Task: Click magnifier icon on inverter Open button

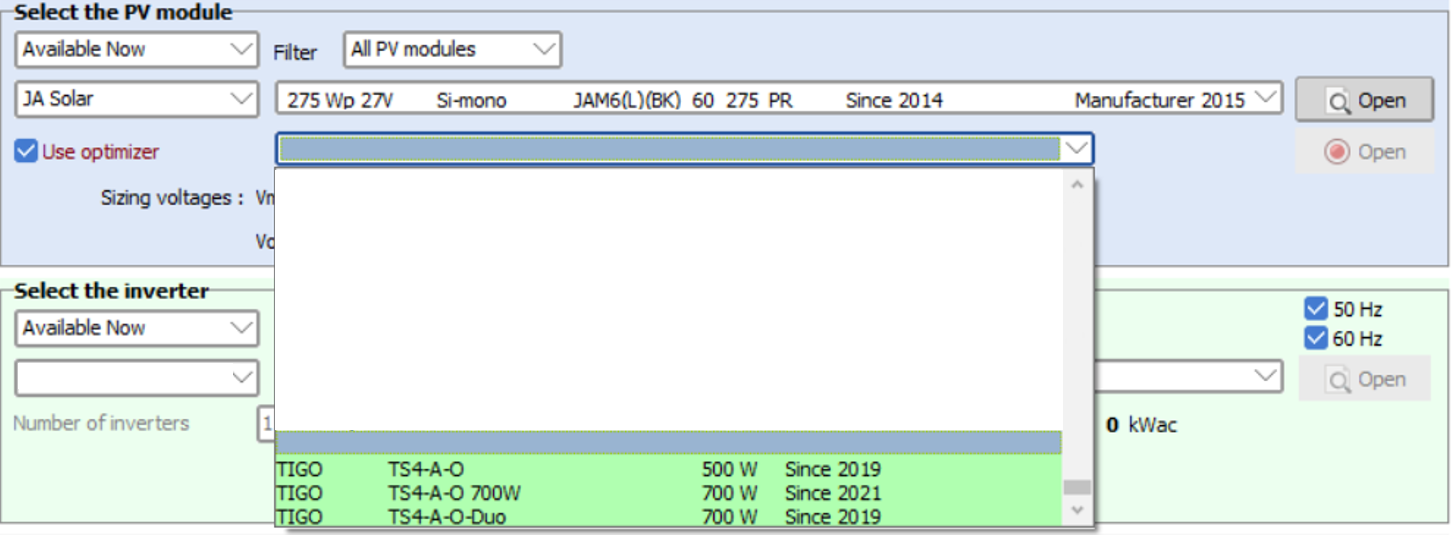Action: 1337,379
